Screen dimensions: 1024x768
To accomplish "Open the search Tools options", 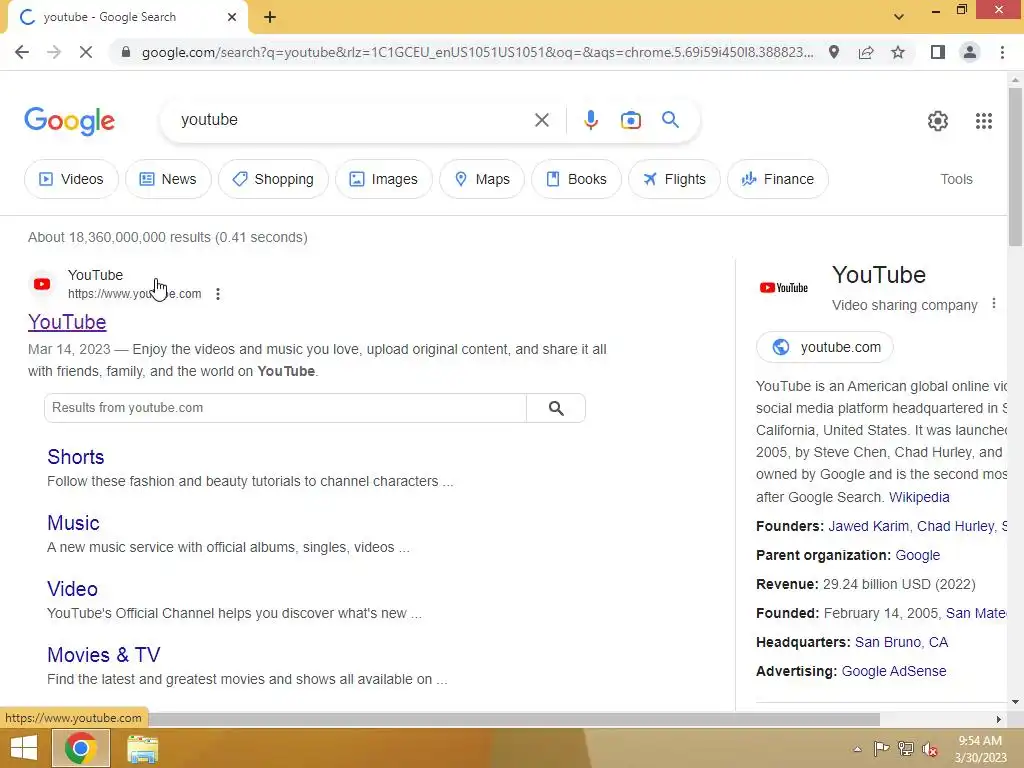I will click(x=956, y=179).
